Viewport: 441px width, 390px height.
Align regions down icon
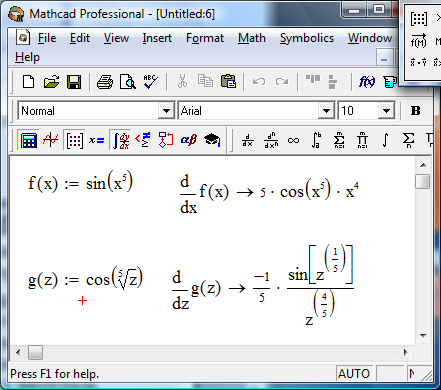[333, 82]
